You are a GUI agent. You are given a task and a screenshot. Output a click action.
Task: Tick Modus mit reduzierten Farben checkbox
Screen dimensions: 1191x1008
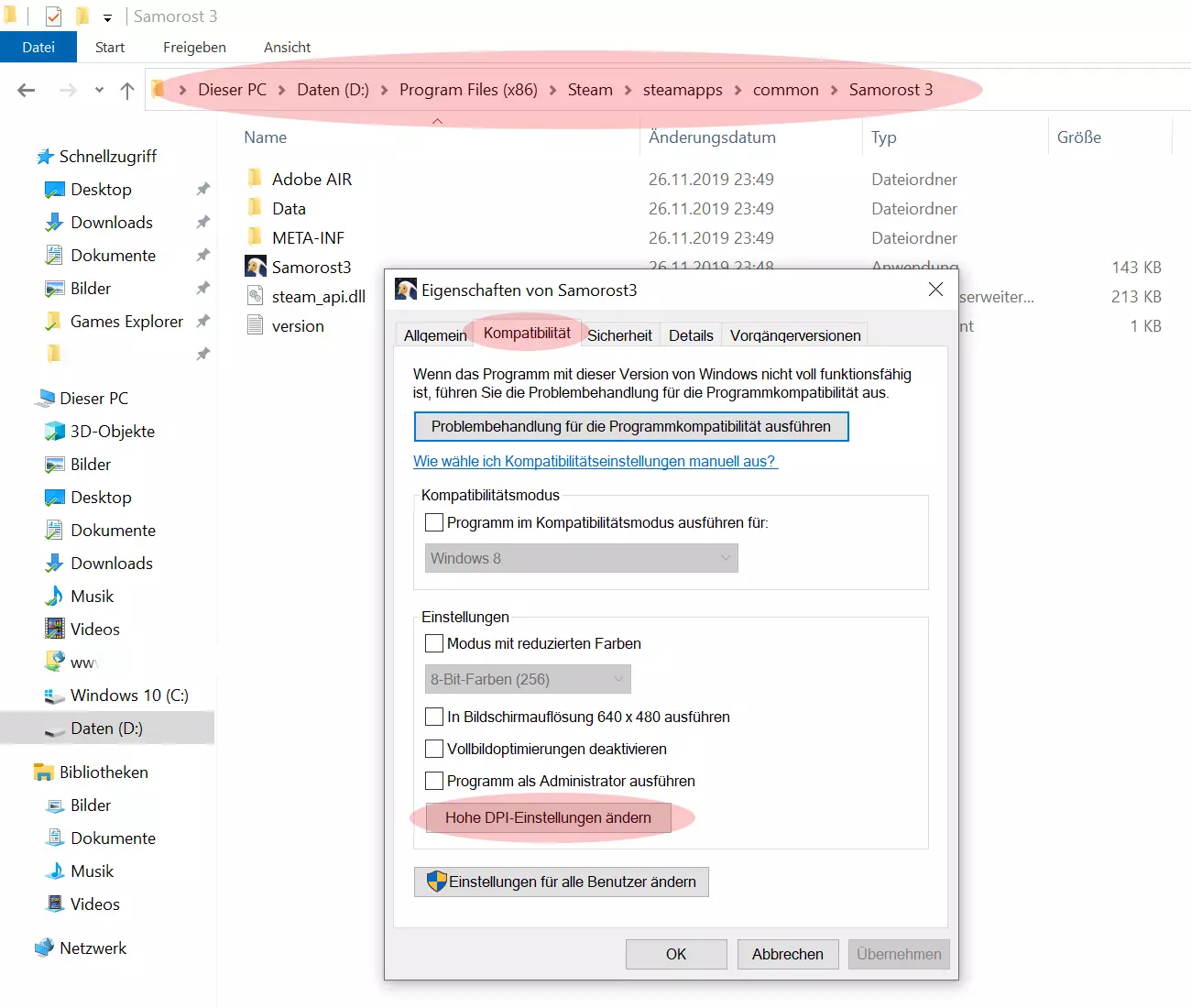(434, 644)
